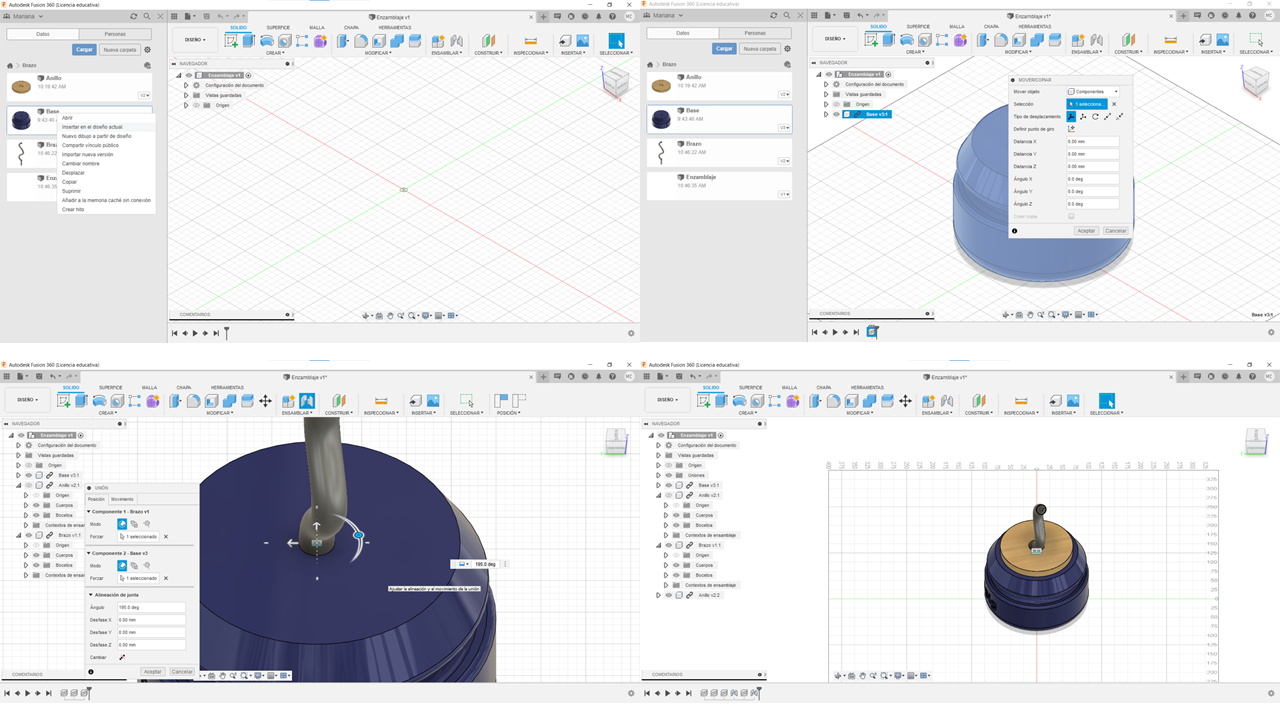The image size is (1280, 720).
Task: Collapse the Componente 1 - Brazo v1 section
Action: tap(88, 511)
